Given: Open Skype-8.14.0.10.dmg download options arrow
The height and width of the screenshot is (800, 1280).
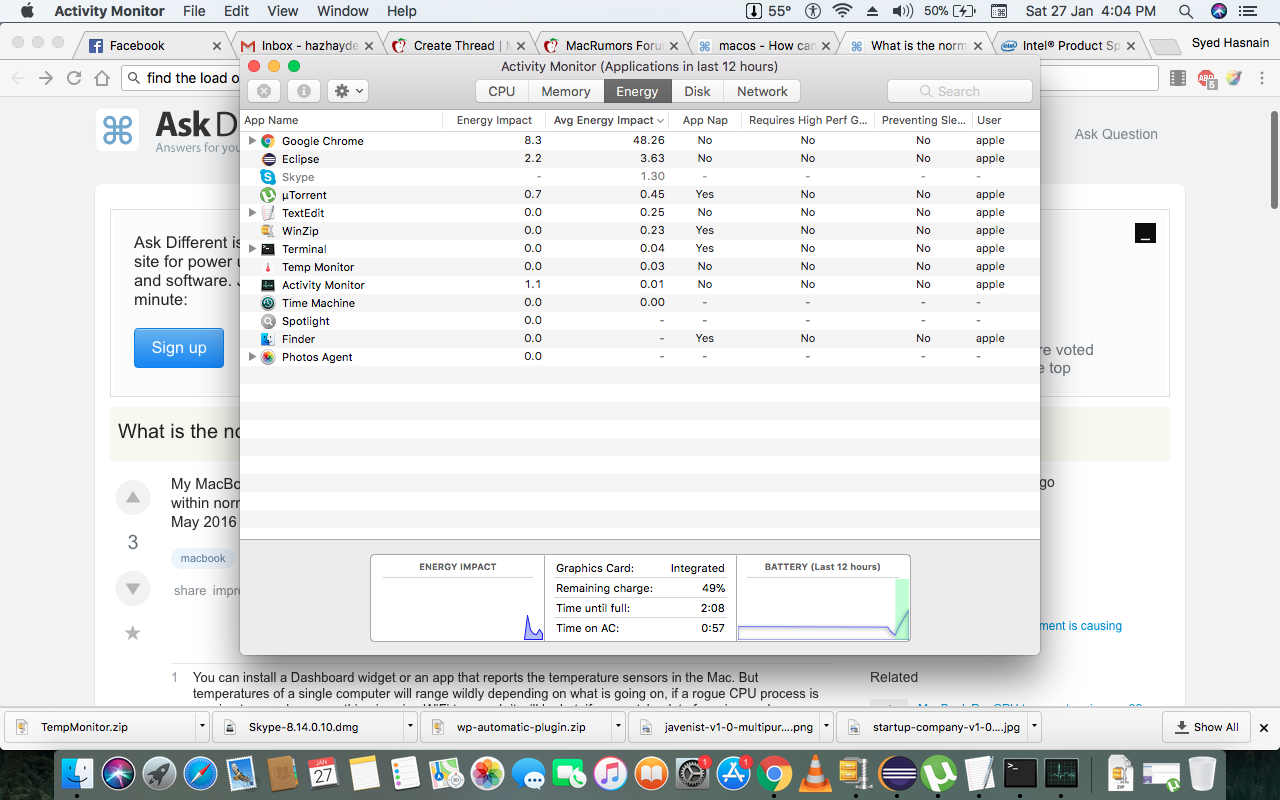Looking at the screenshot, I should click(x=410, y=727).
